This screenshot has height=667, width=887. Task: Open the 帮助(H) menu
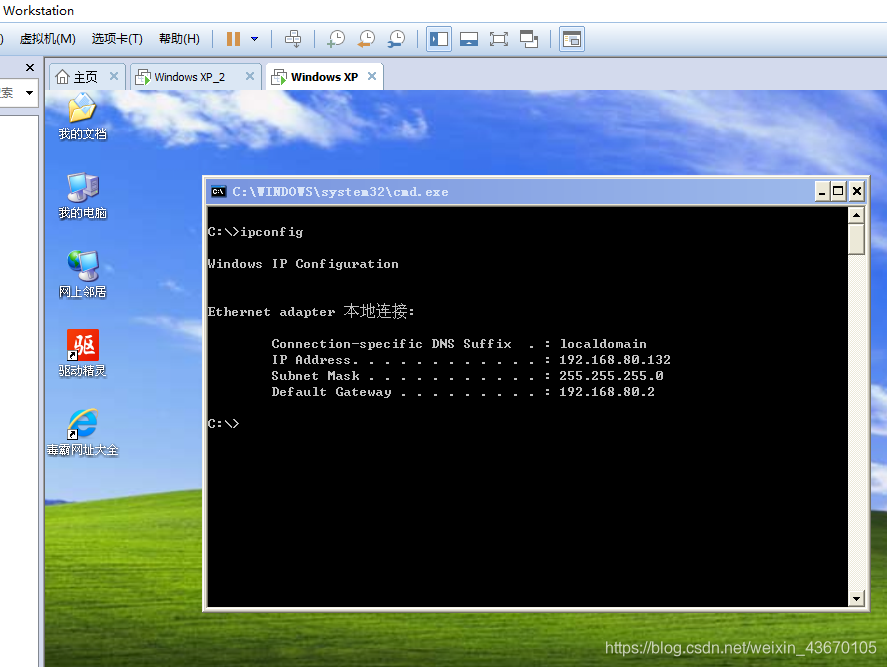(179, 39)
